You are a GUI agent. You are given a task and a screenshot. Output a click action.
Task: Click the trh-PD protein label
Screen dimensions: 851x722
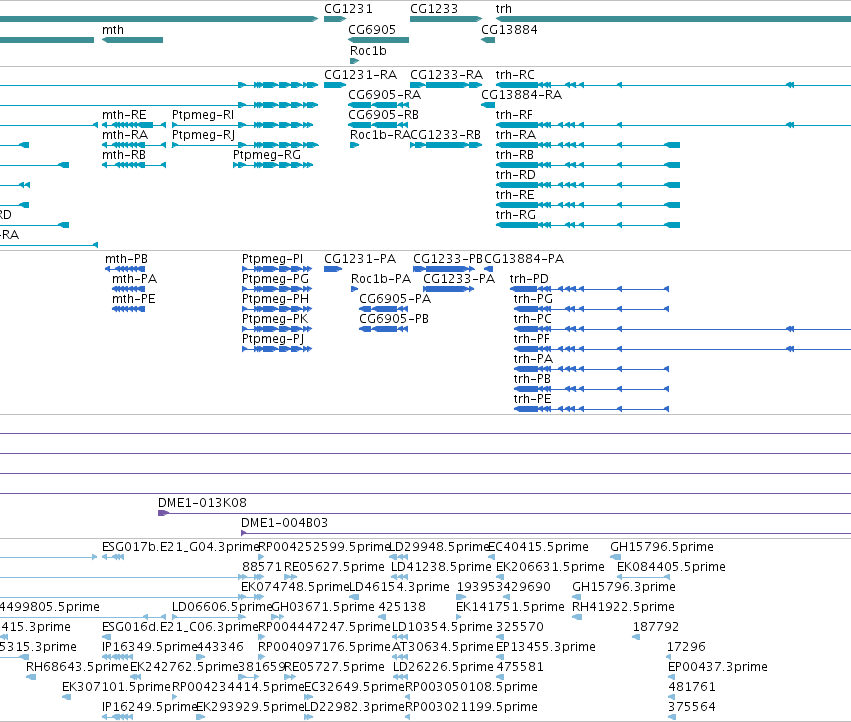(529, 279)
